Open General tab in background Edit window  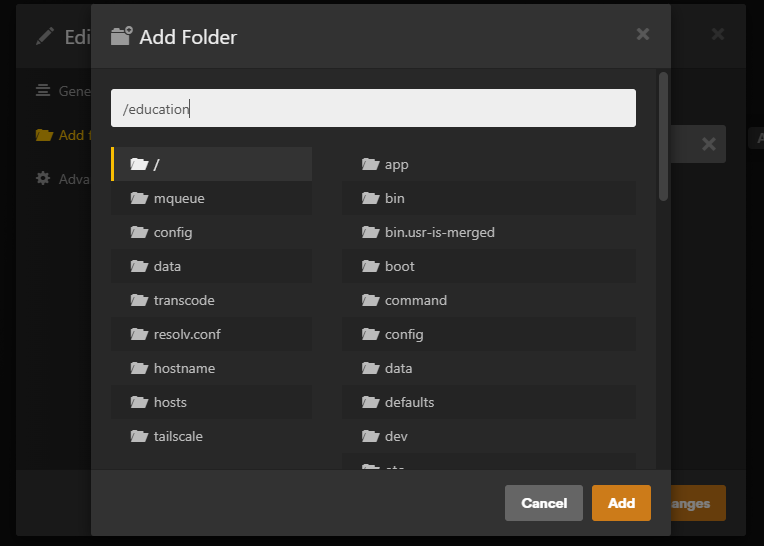(x=63, y=91)
